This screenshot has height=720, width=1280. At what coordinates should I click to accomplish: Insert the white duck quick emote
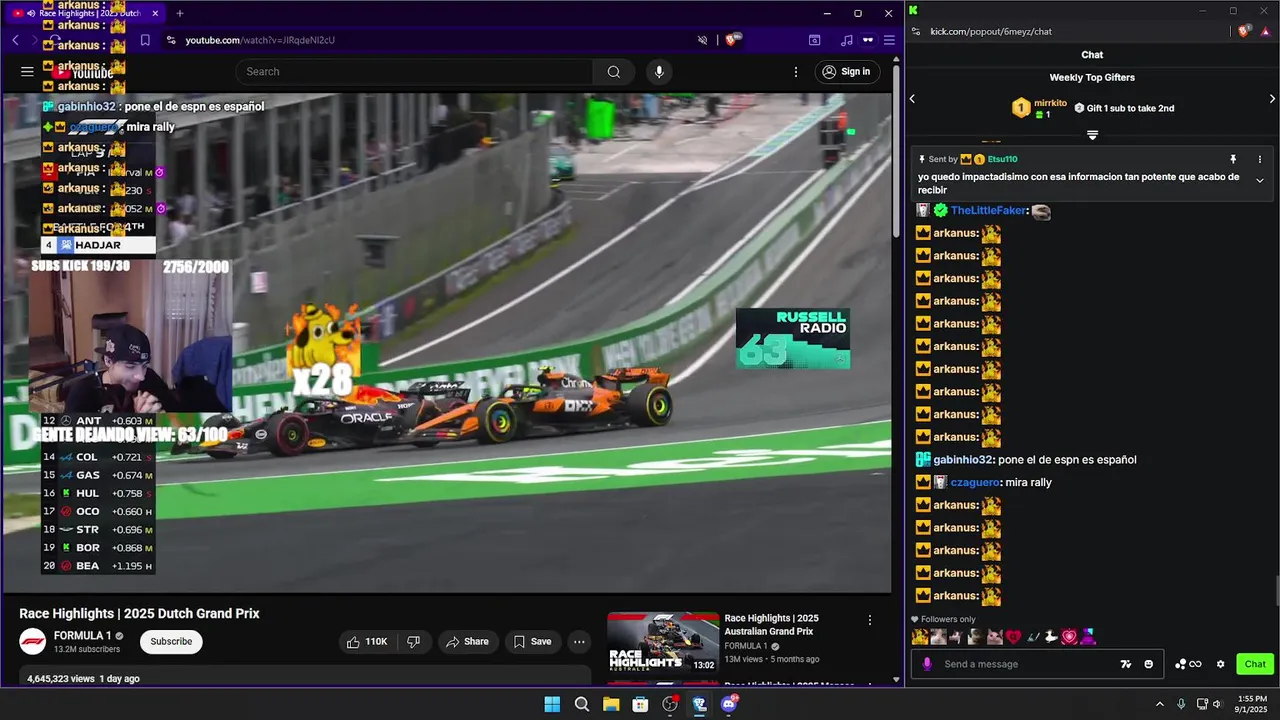coord(1051,636)
